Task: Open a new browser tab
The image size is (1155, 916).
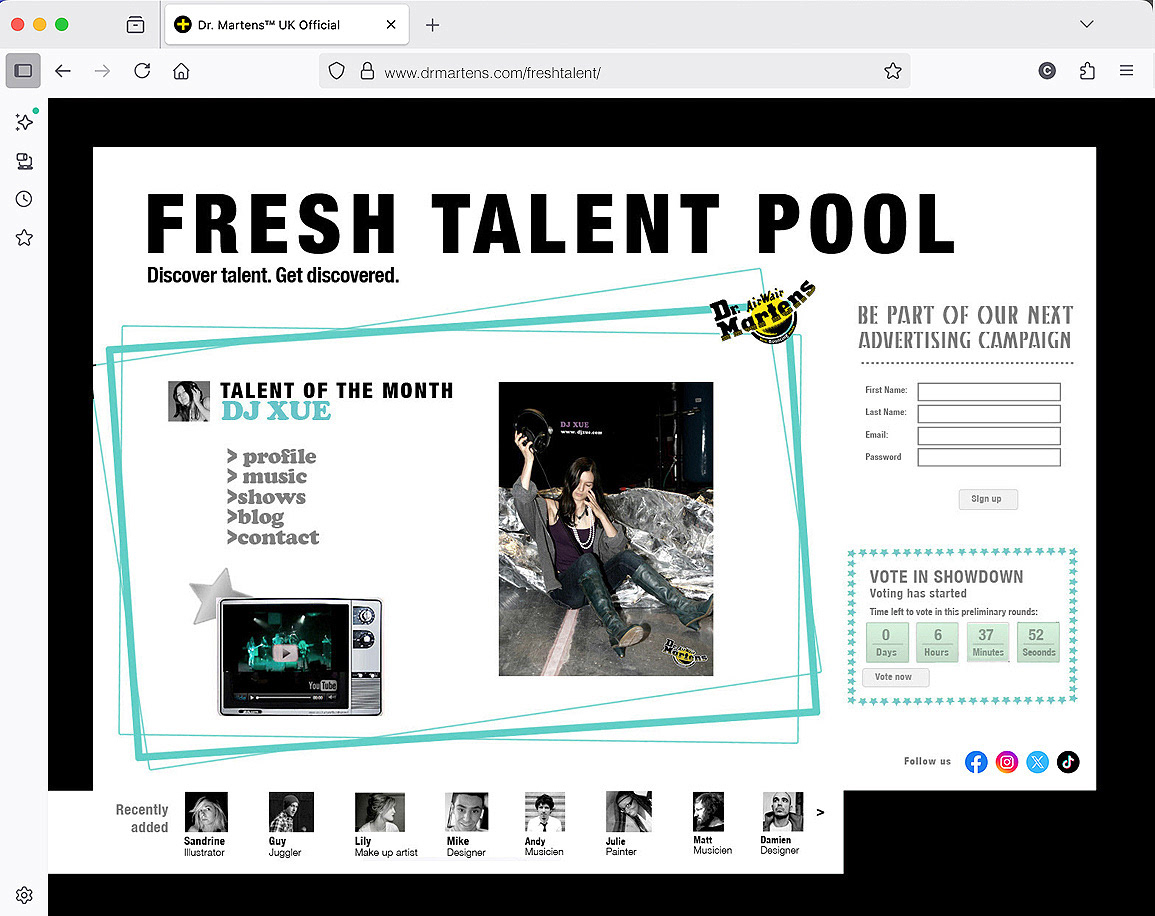Action: (432, 25)
